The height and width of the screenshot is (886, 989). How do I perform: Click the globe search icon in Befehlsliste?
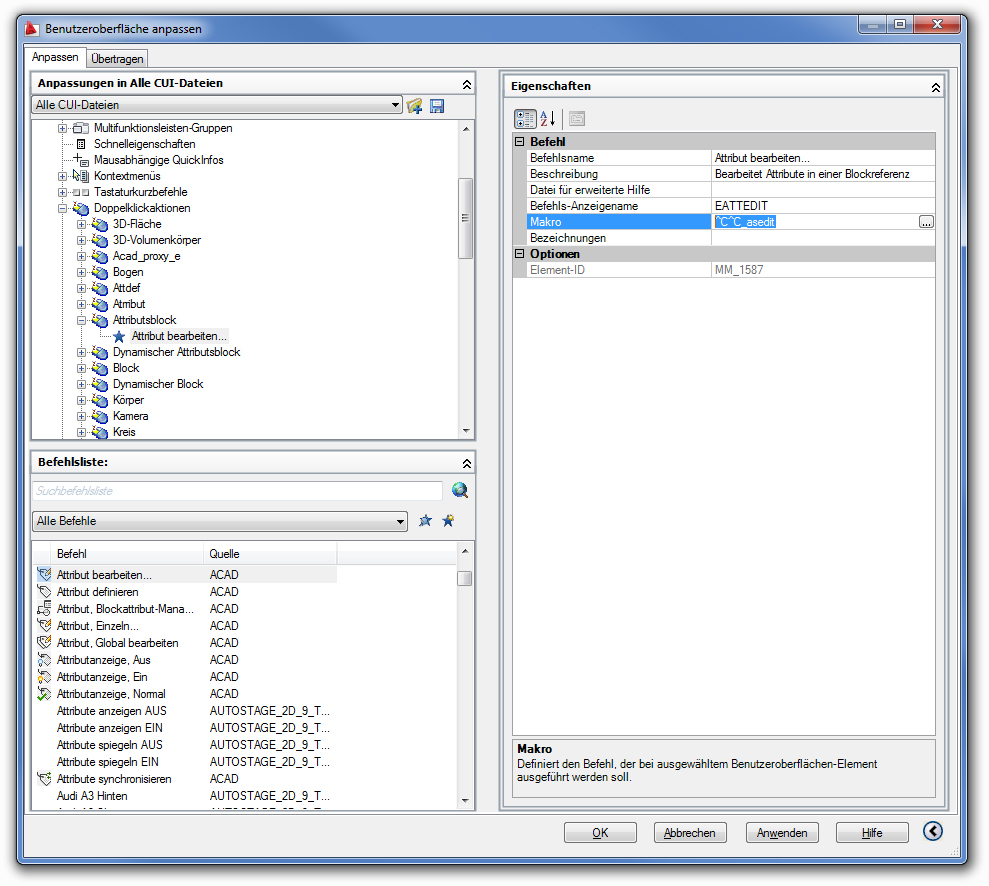click(x=459, y=490)
